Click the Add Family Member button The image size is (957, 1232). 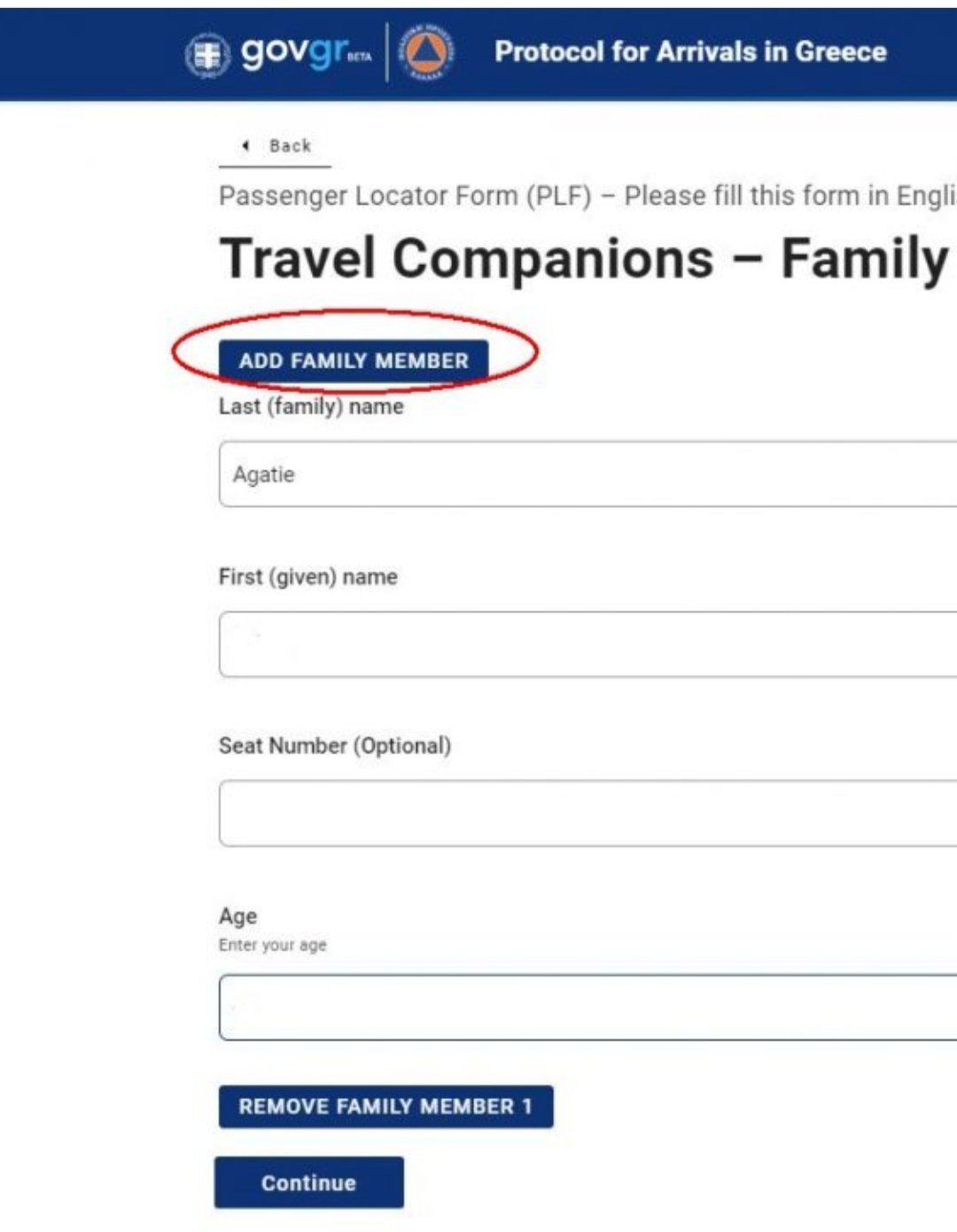[354, 361]
